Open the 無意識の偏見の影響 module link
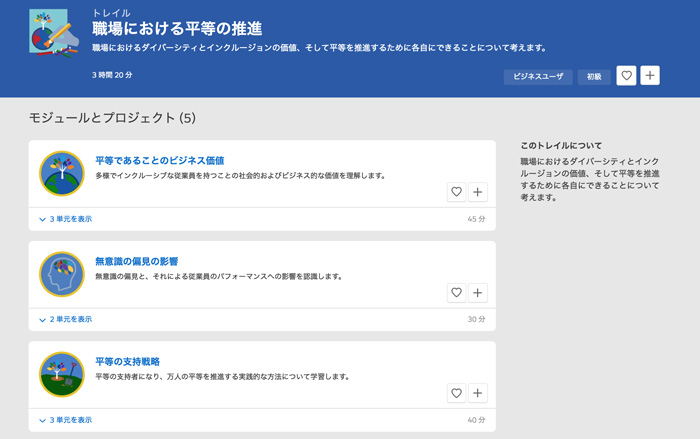 point(136,261)
